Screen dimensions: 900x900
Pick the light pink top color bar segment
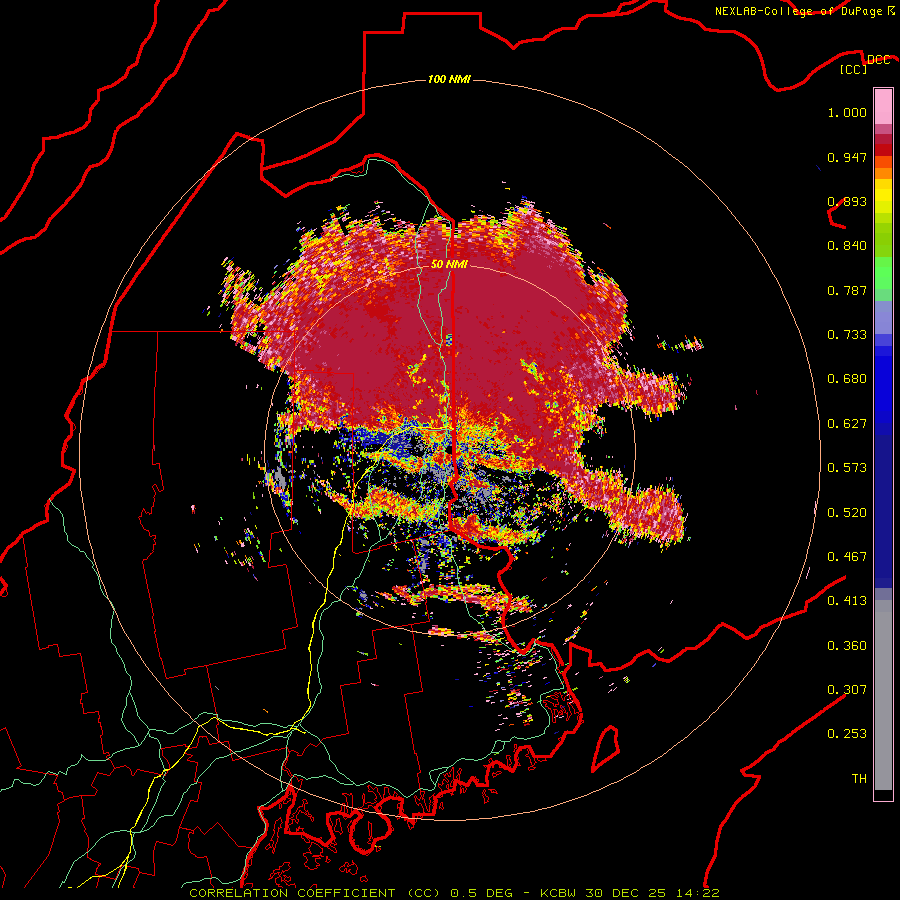(x=883, y=106)
